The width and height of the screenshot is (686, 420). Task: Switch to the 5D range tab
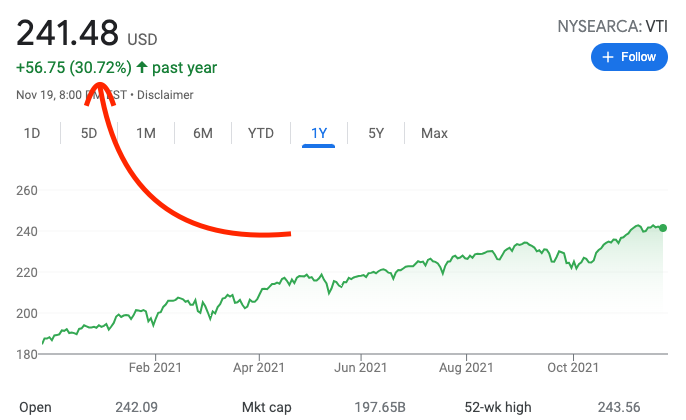coord(89,133)
